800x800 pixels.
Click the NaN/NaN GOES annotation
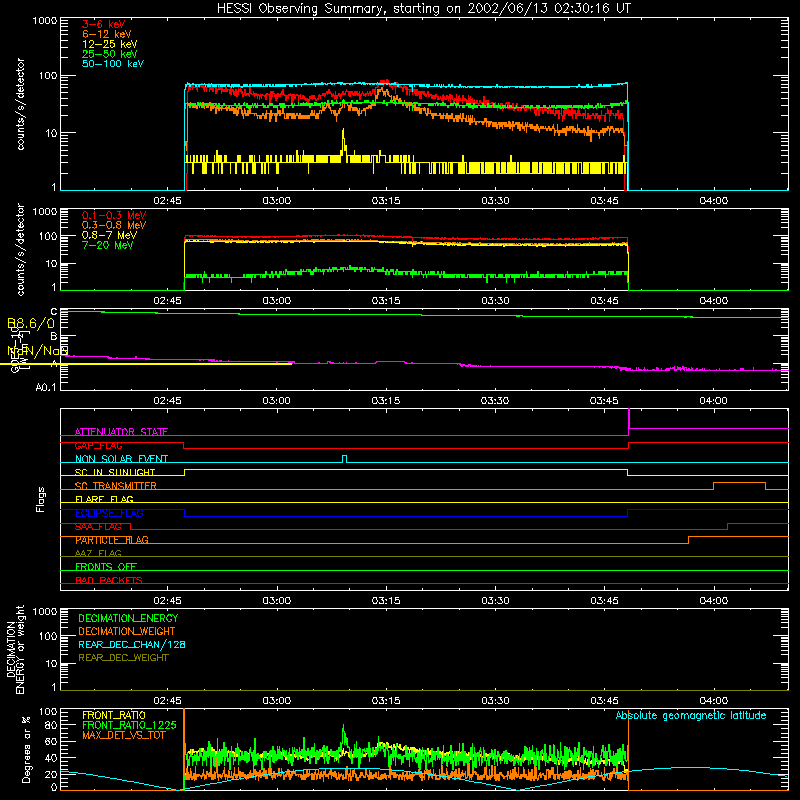click(x=37, y=351)
